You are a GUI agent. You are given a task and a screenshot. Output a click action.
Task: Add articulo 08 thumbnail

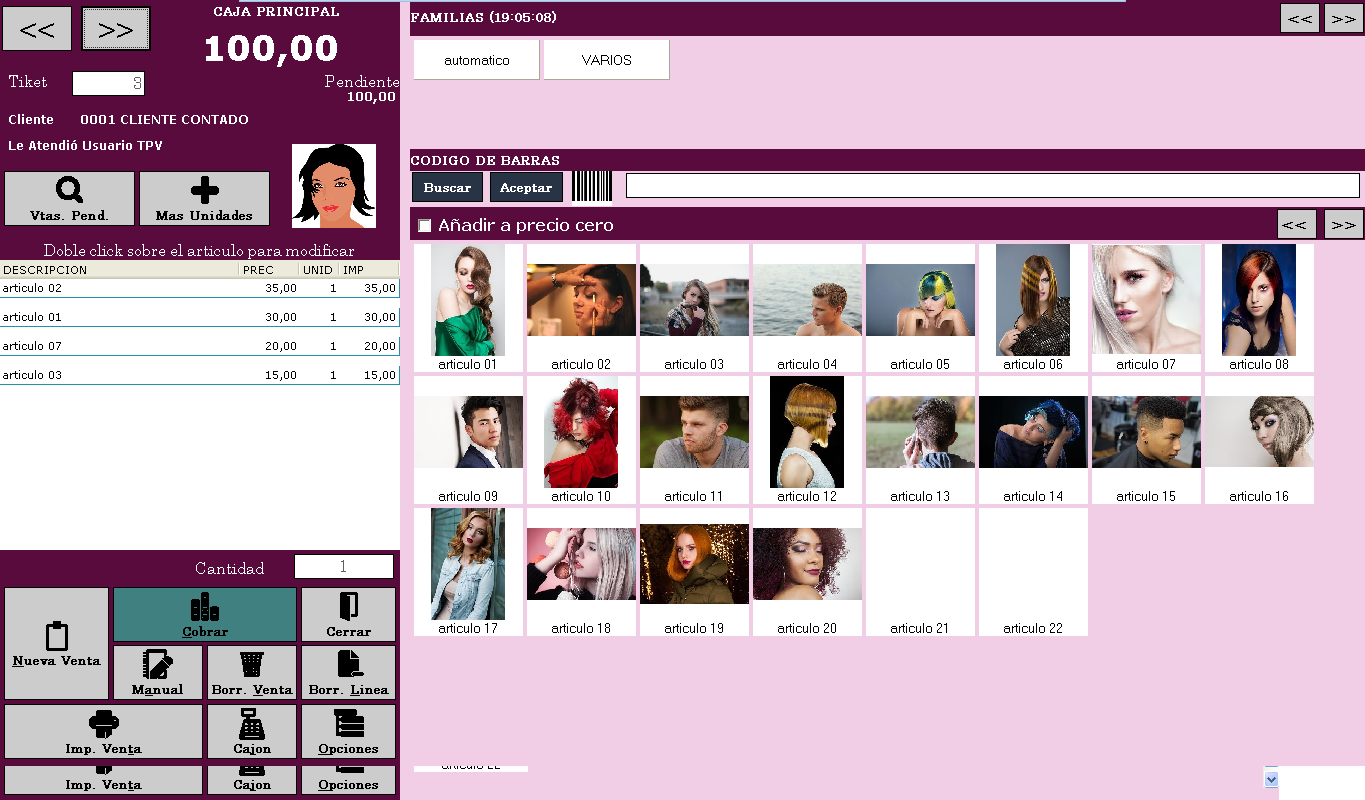pyautogui.click(x=1259, y=308)
